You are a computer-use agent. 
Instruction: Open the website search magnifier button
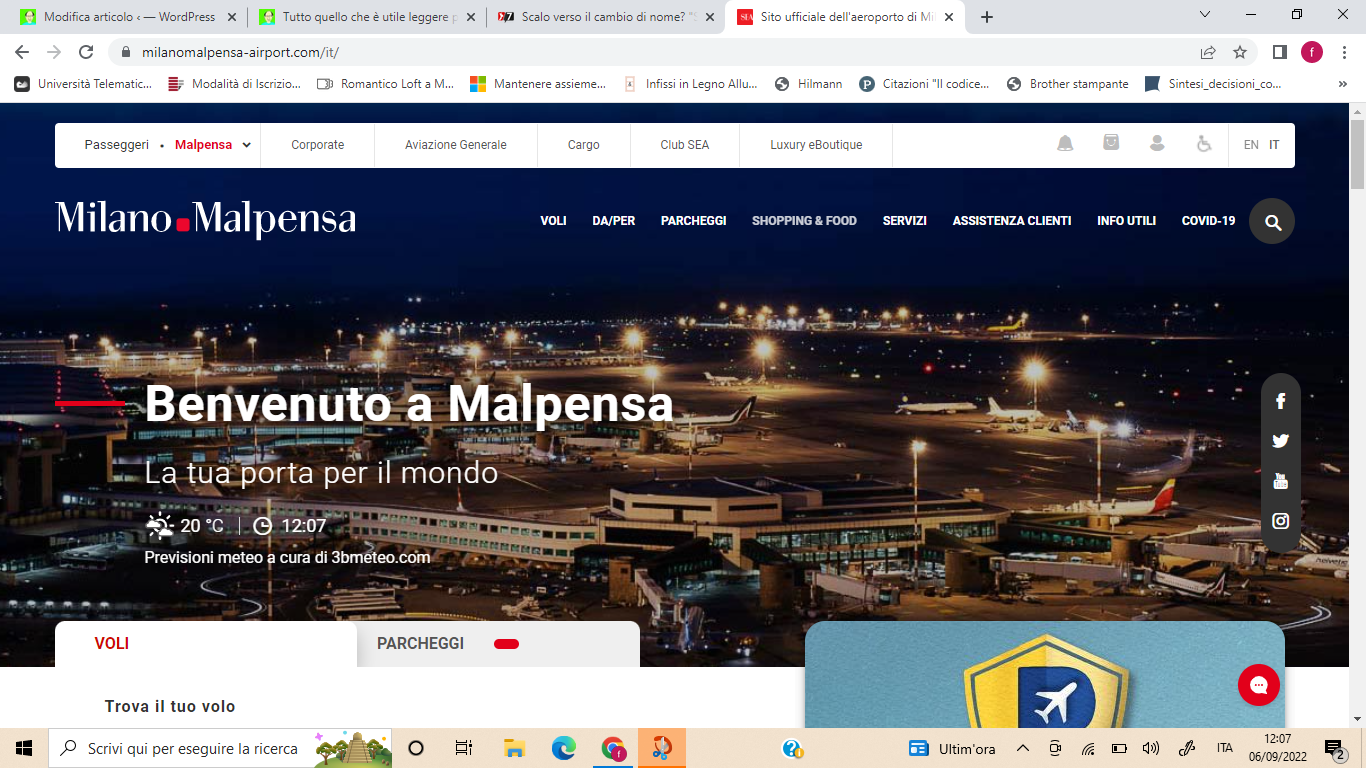tap(1272, 222)
